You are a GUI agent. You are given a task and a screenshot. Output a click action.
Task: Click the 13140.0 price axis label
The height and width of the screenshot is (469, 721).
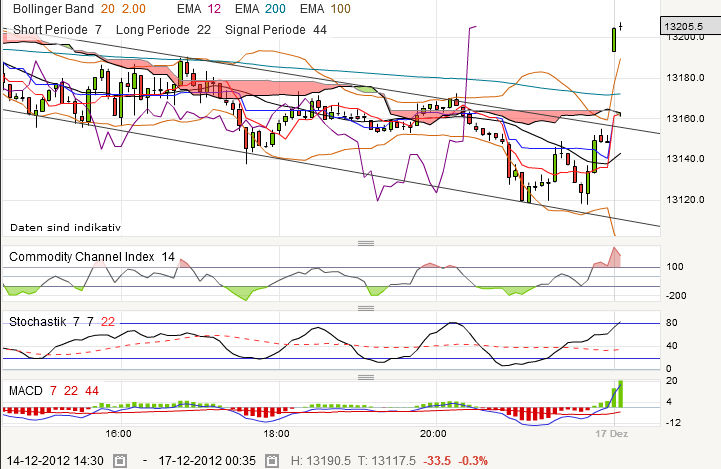pyautogui.click(x=686, y=159)
